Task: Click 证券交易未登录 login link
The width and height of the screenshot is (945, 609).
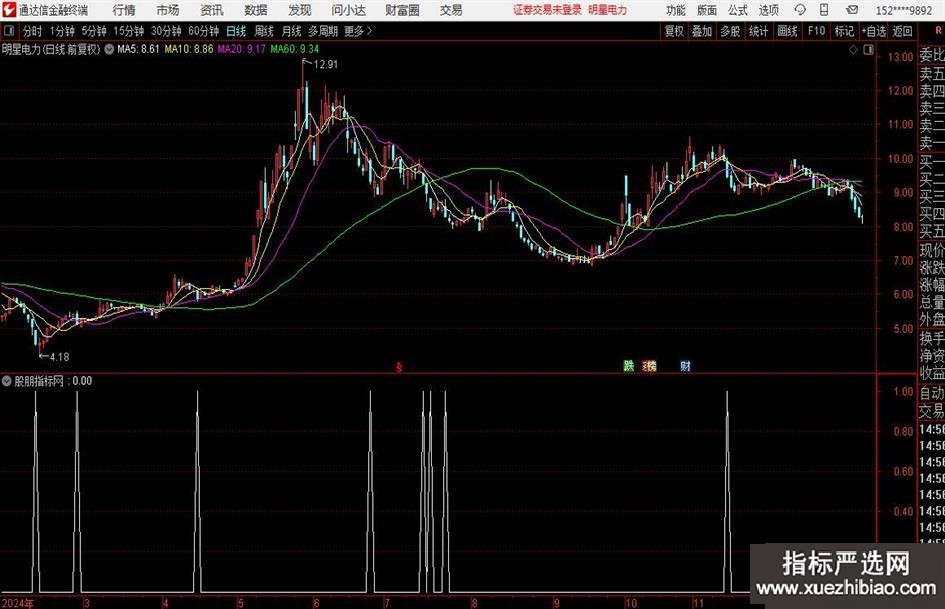Action: [547, 10]
